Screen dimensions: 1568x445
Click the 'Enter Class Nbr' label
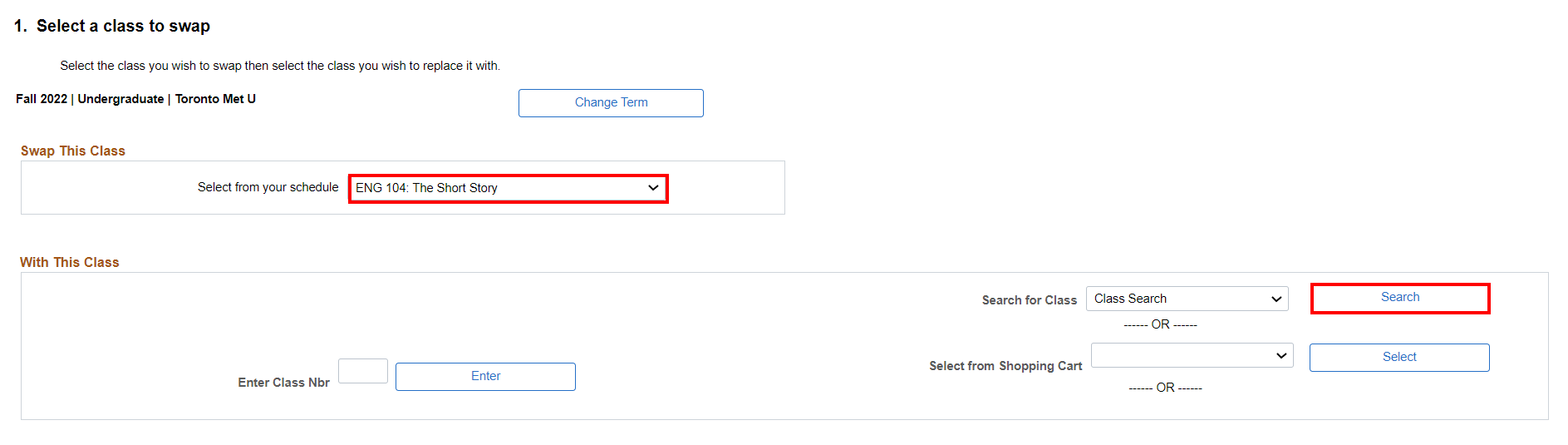click(283, 383)
